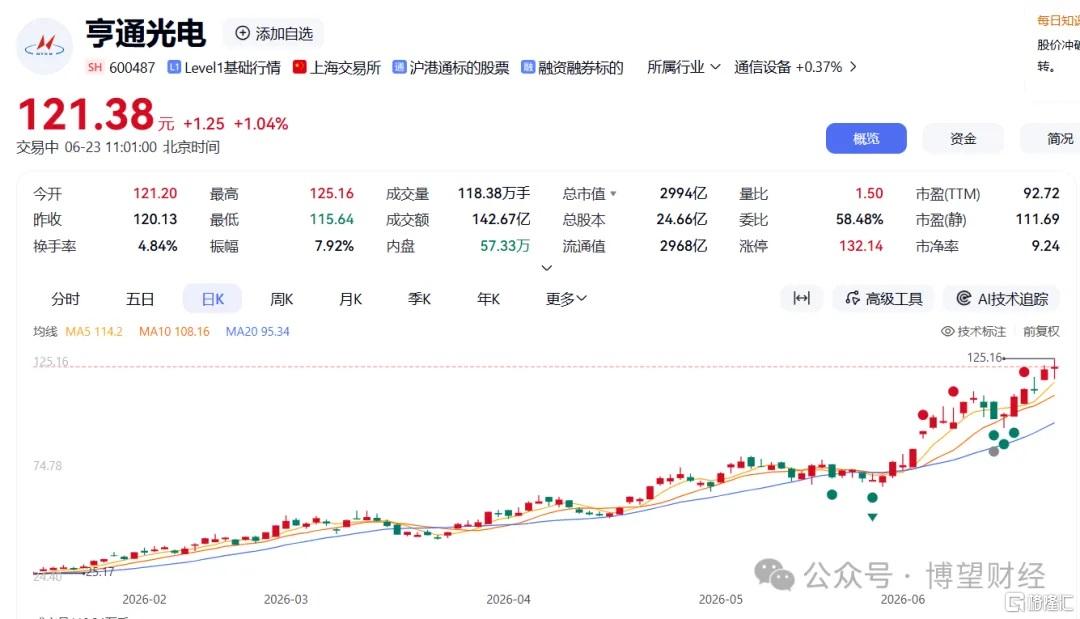
Task: Open 高级工具 tools button
Action: tap(884, 298)
